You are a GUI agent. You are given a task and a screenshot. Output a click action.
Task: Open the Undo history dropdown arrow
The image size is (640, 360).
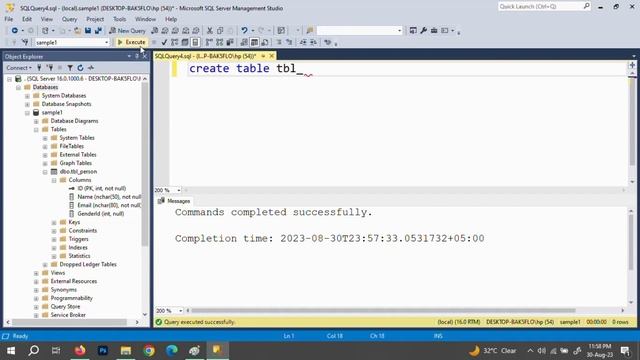[253, 31]
